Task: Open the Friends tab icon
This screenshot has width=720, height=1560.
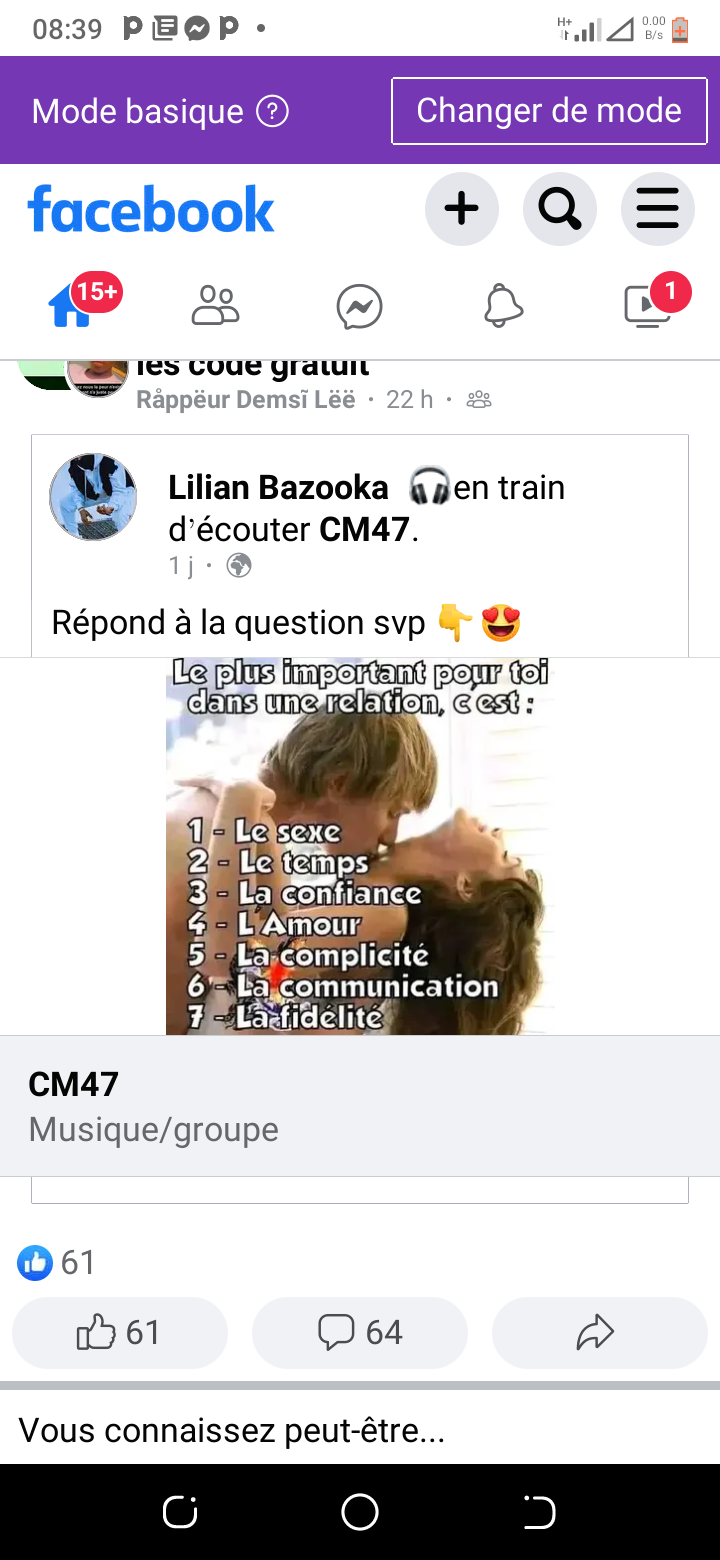Action: coord(216,306)
